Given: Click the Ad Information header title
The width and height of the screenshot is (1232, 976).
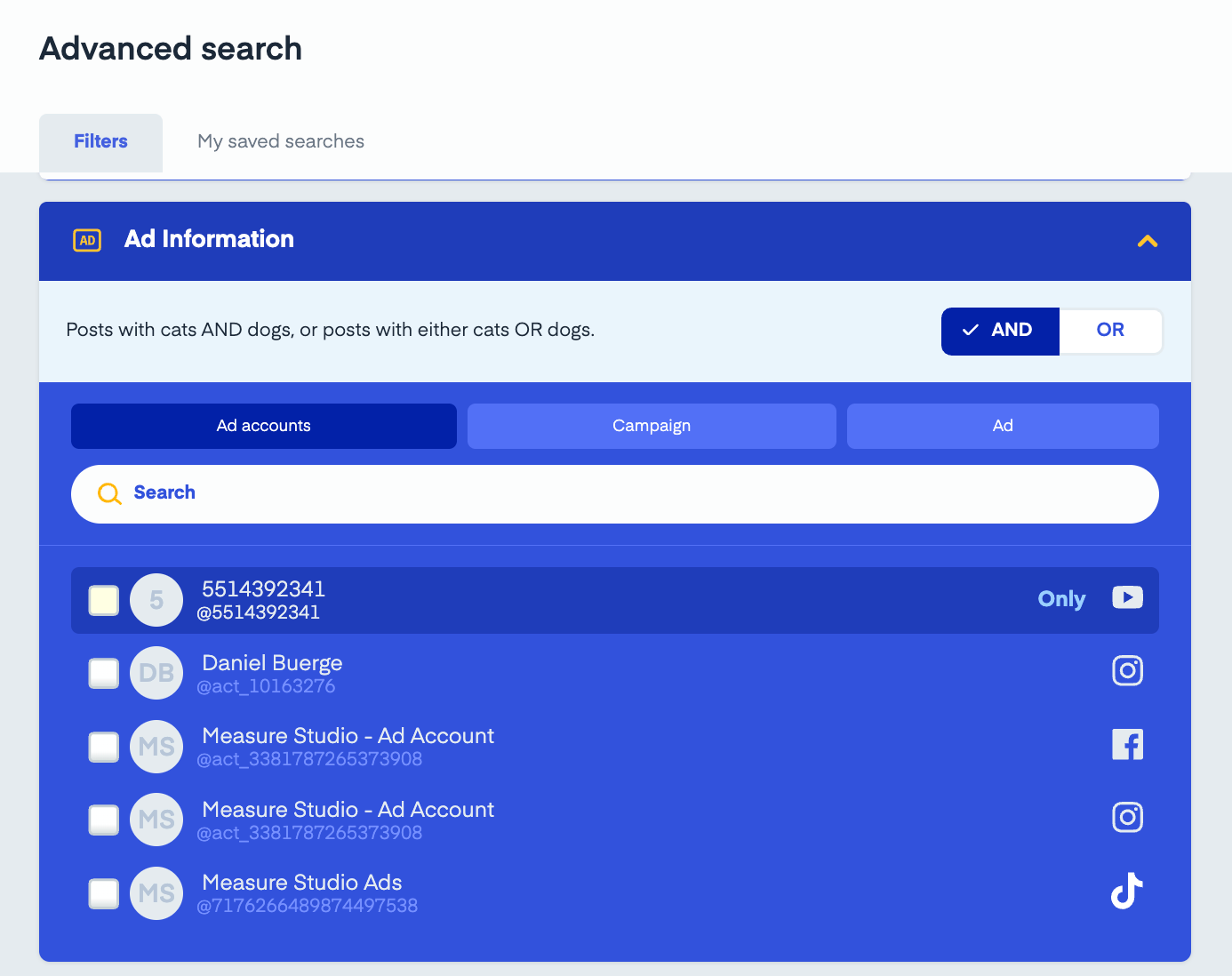Looking at the screenshot, I should [x=209, y=239].
